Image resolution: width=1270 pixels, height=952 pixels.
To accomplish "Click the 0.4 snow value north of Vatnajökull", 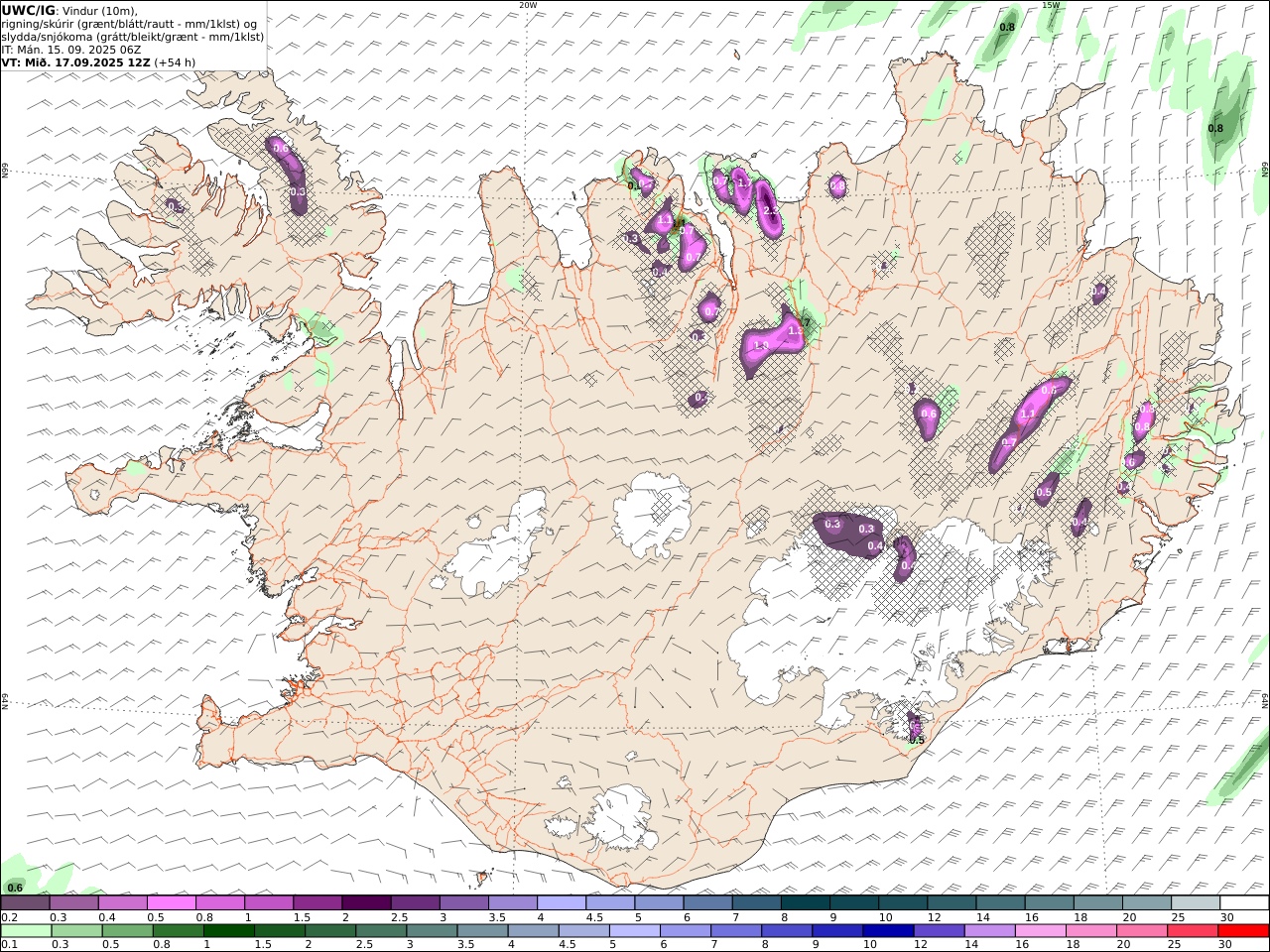I will point(875,545).
